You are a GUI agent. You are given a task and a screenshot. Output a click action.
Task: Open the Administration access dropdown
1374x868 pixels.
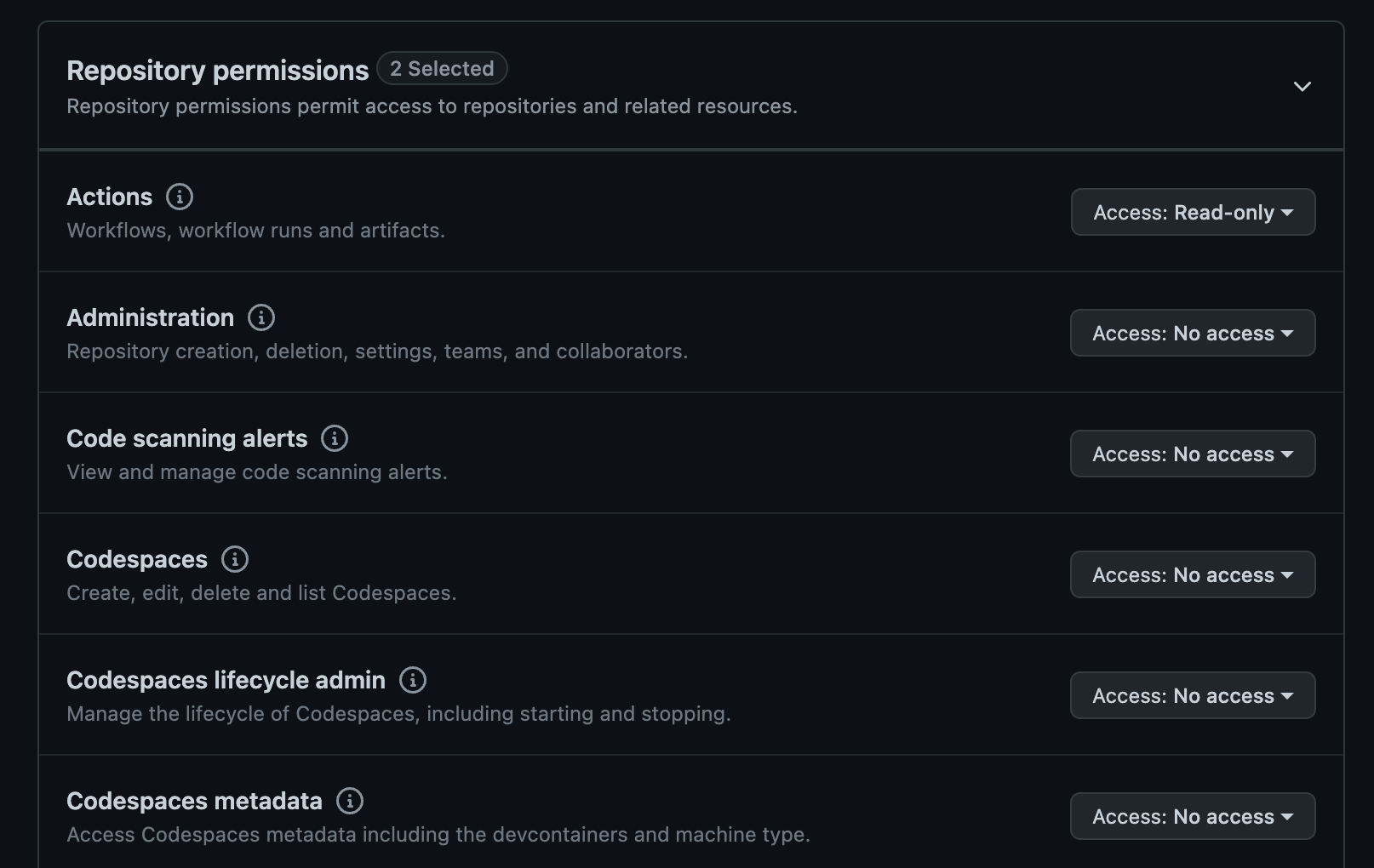coord(1193,333)
